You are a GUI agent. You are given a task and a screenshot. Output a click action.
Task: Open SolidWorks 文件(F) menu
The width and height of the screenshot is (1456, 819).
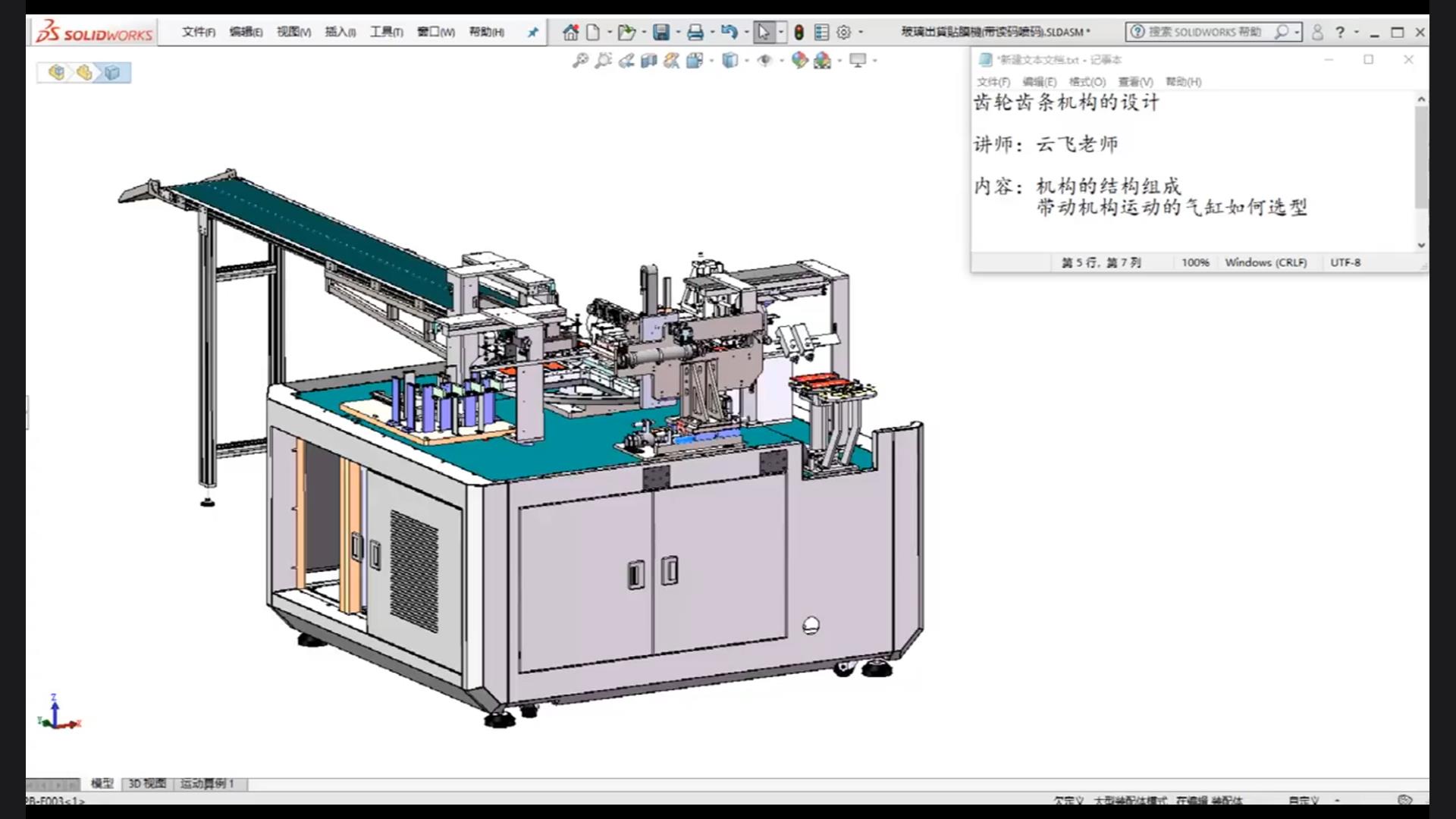pyautogui.click(x=199, y=32)
